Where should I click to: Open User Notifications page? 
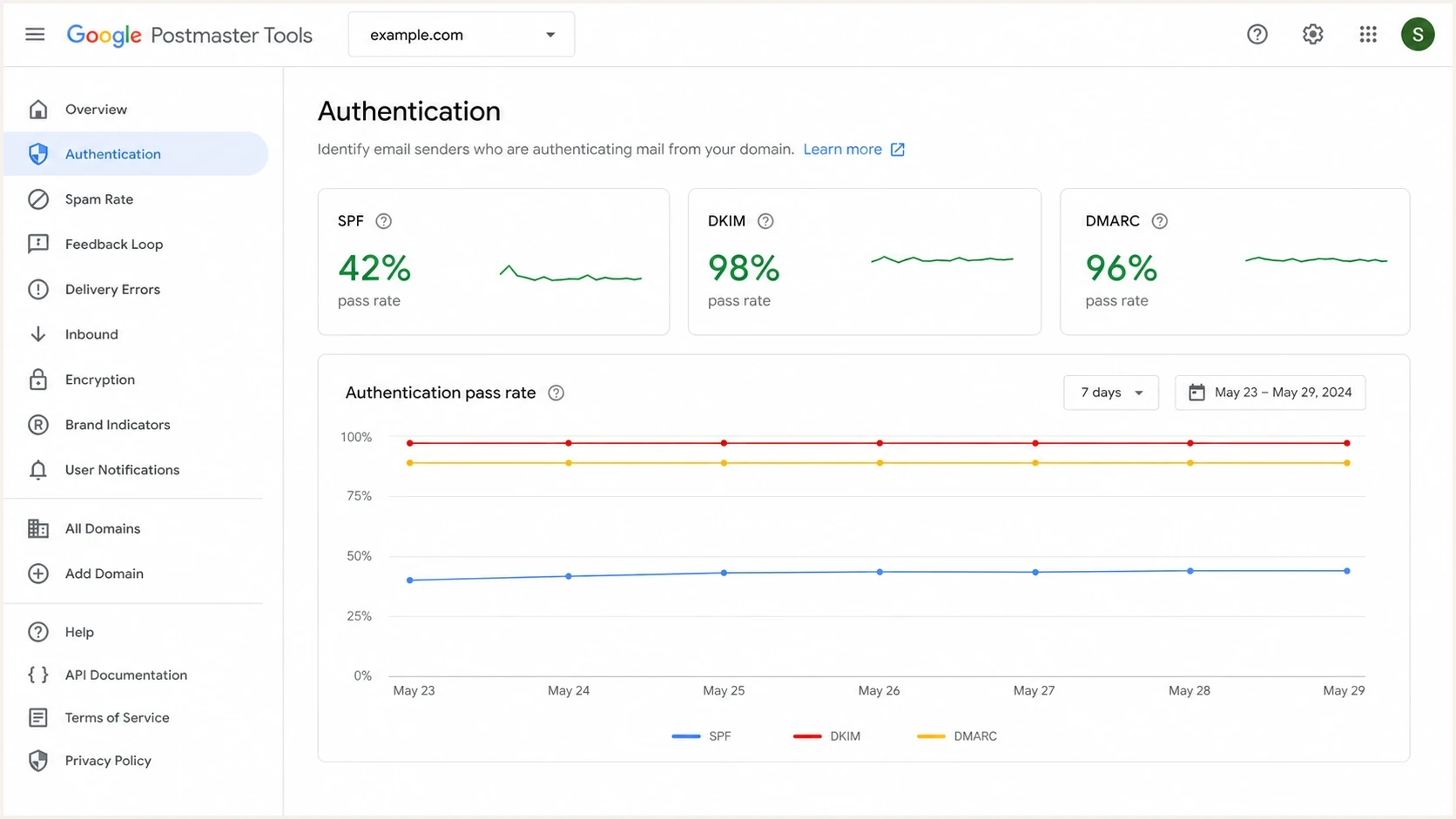click(122, 470)
